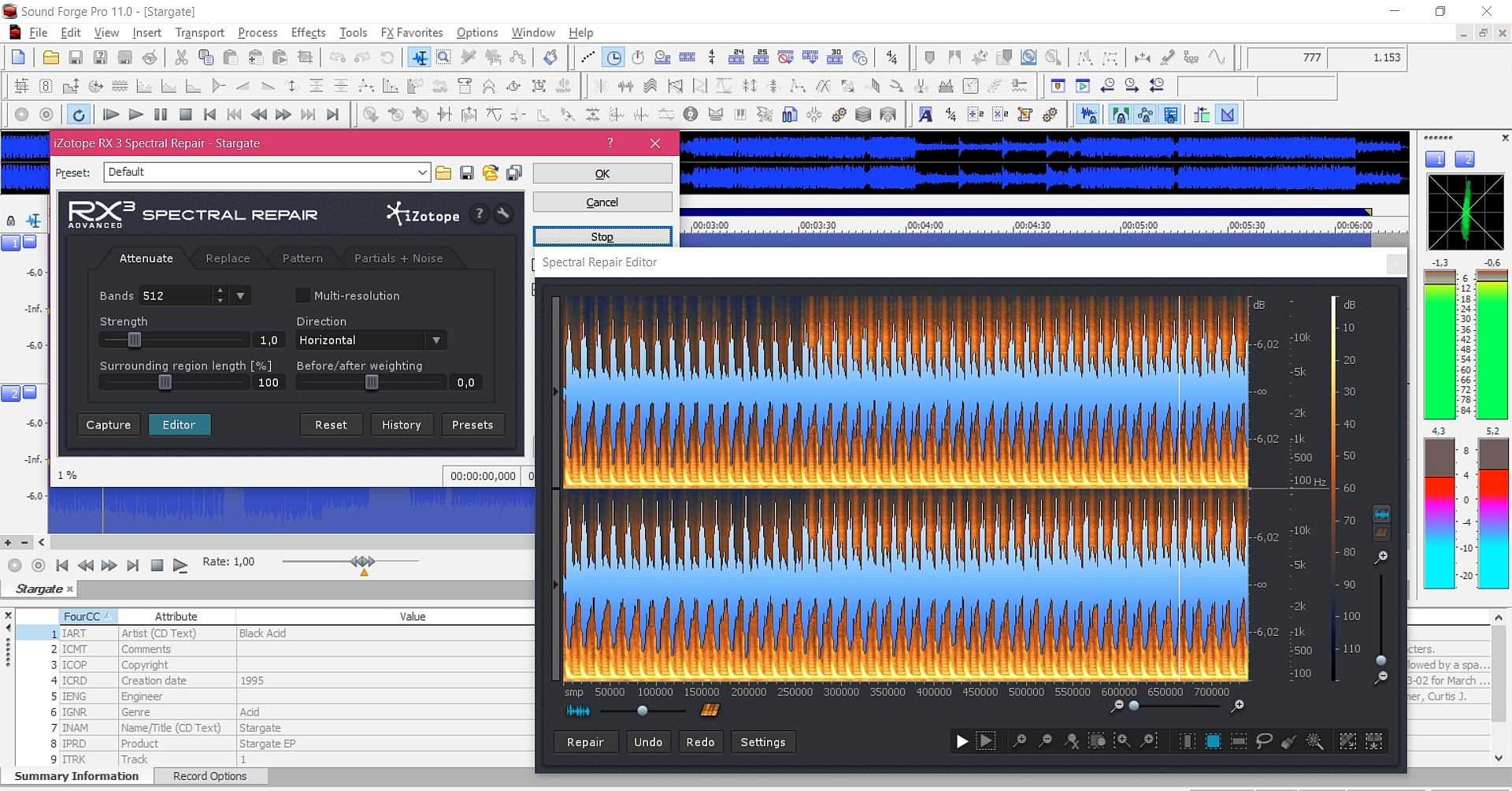Toggle waveform view icon beside spectrogram scale

[x=1381, y=514]
